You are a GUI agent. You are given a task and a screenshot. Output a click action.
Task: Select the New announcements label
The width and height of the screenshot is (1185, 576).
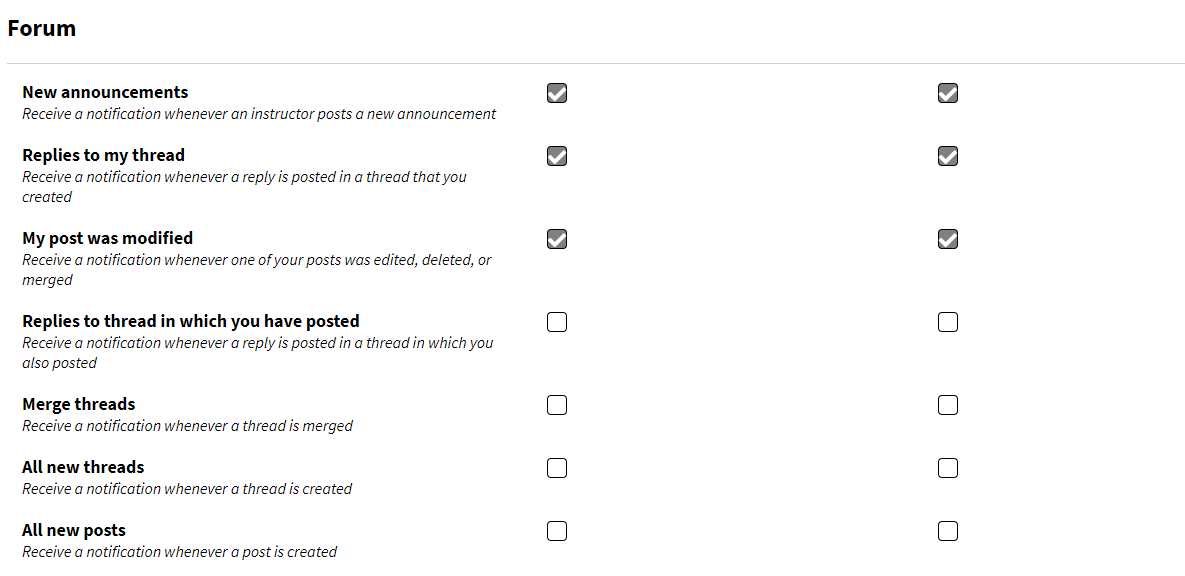point(105,92)
